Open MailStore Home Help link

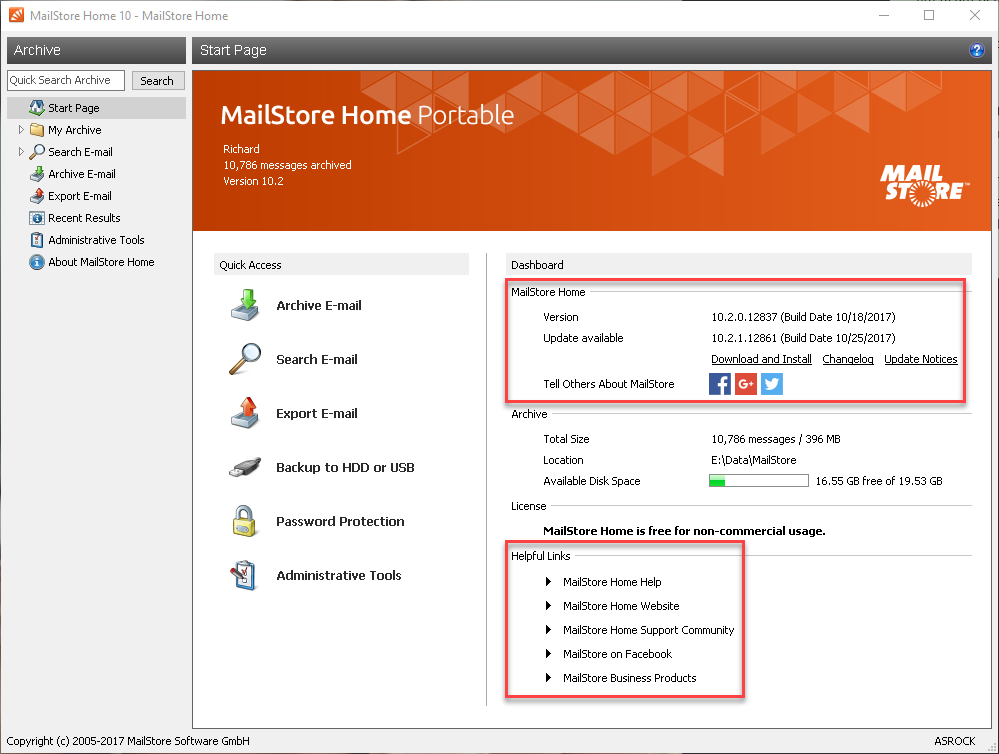[x=612, y=581]
